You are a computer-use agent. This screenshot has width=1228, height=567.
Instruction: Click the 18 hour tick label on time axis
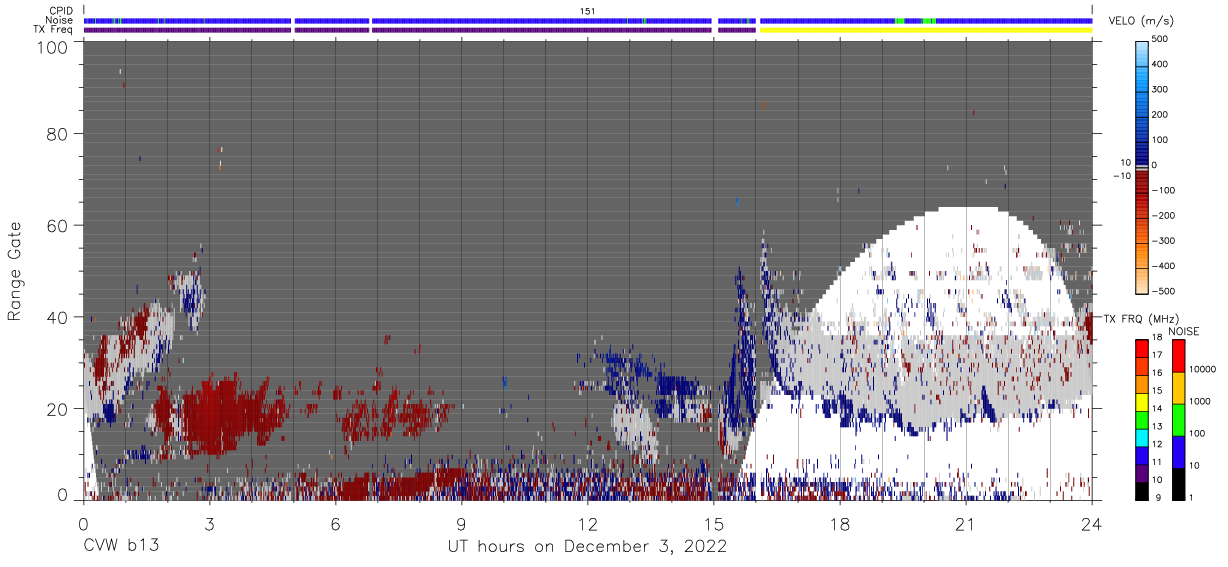pyautogui.click(x=840, y=523)
